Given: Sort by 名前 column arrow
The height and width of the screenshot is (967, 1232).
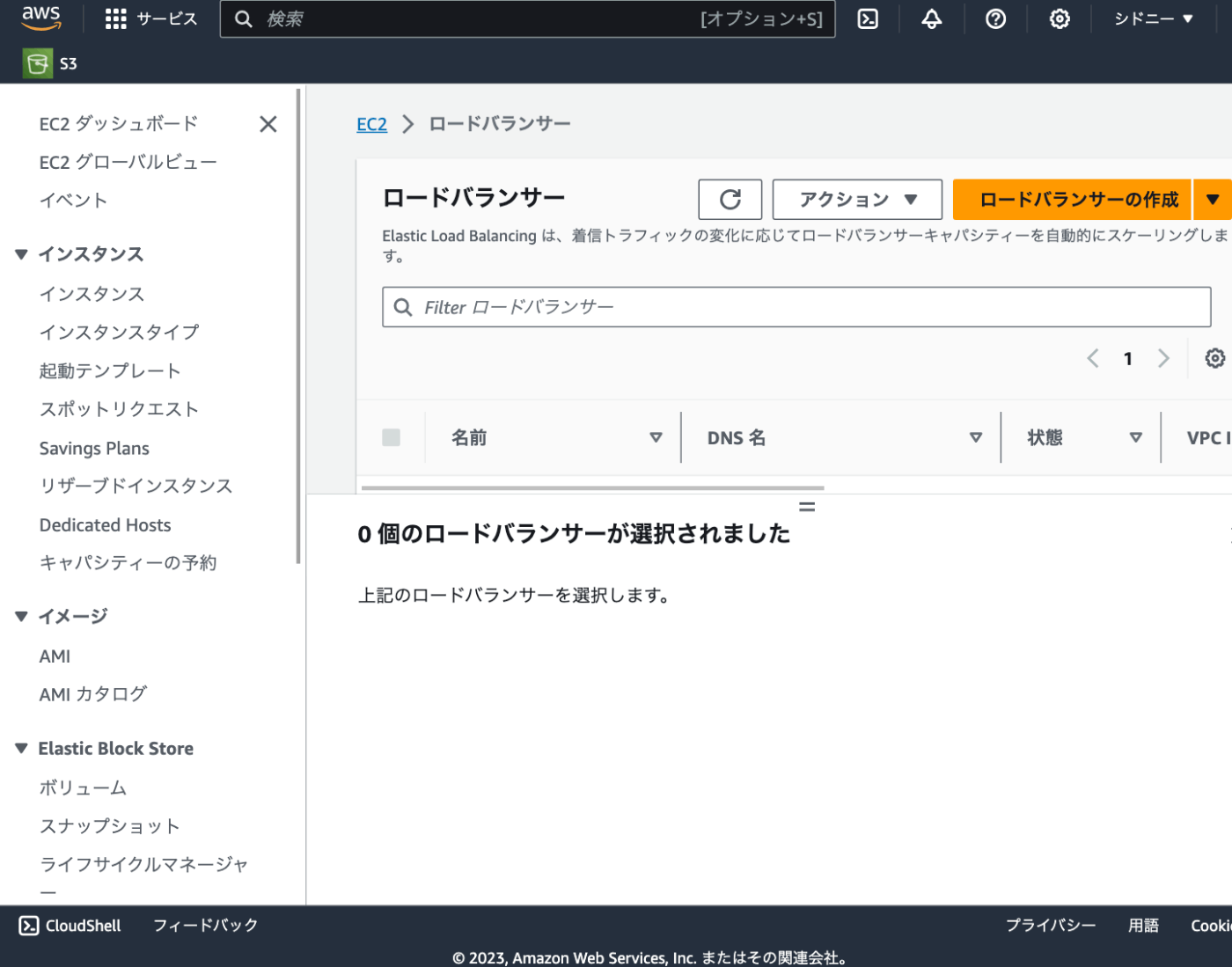Looking at the screenshot, I should tap(656, 437).
